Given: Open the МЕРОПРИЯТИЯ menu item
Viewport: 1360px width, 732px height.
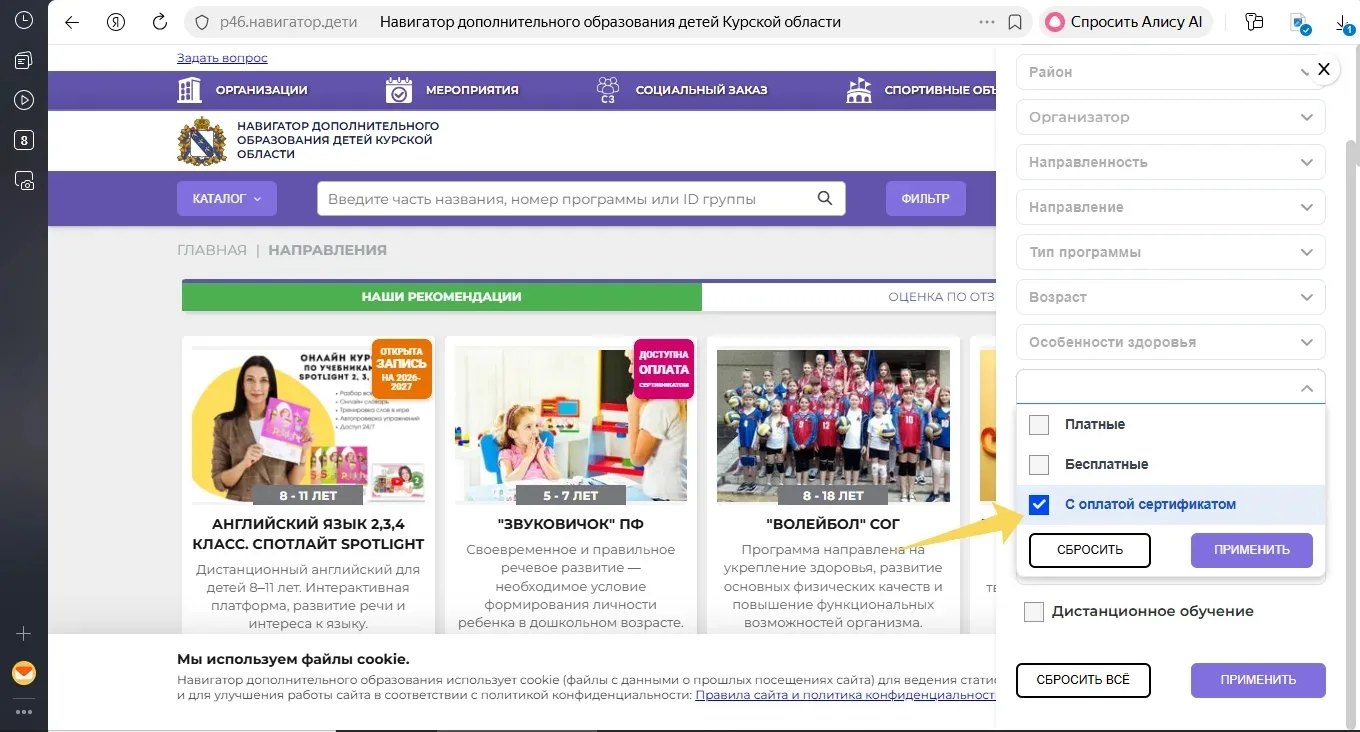Looking at the screenshot, I should 472,90.
